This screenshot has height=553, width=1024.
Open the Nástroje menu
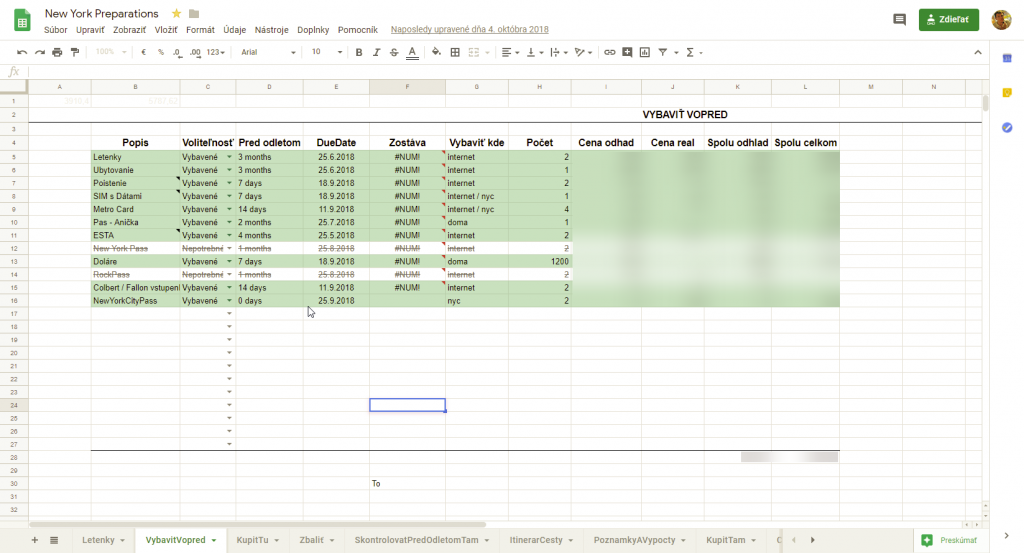pos(272,29)
